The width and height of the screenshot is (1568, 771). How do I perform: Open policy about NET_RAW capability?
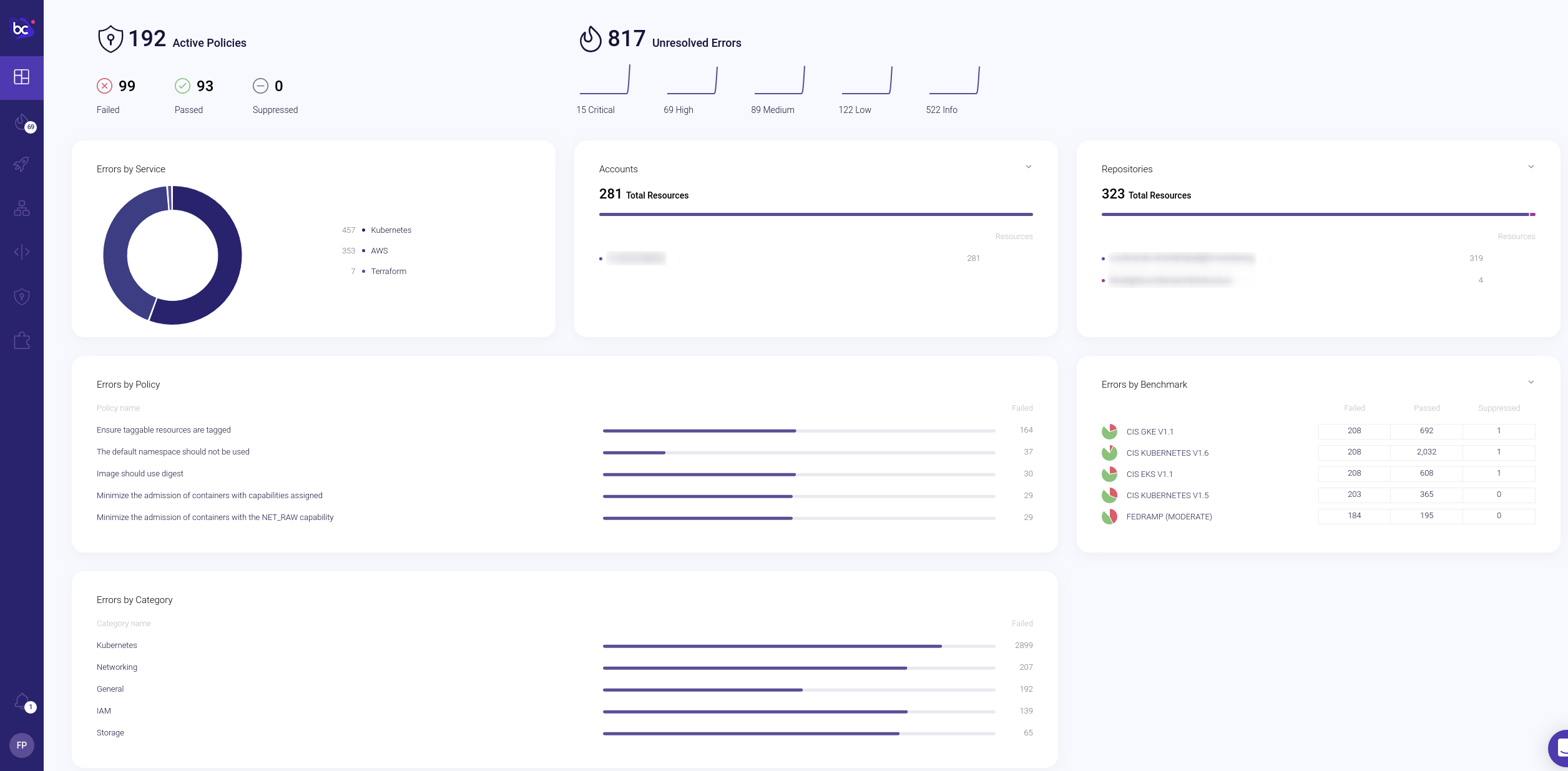tap(215, 518)
